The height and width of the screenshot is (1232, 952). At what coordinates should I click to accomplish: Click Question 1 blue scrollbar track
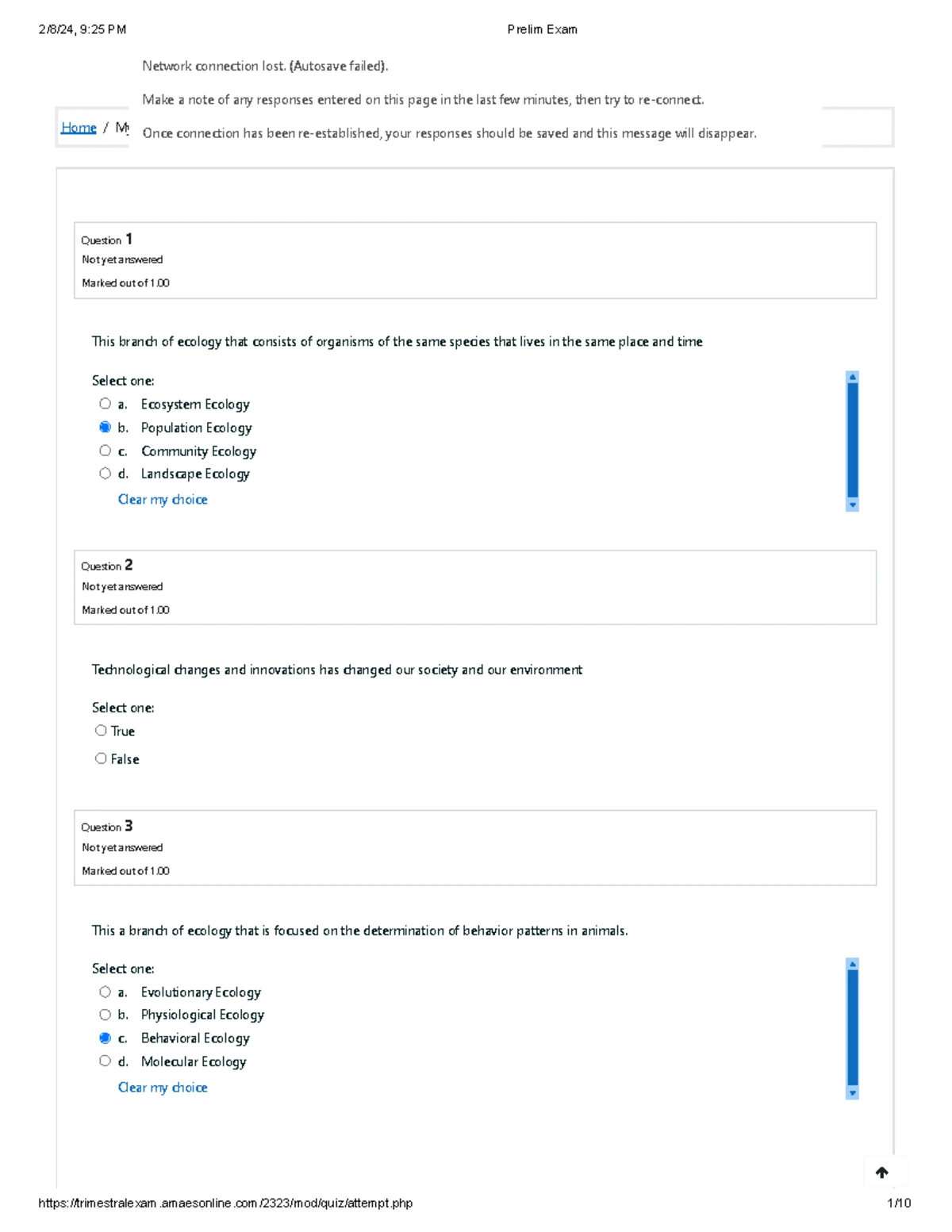pos(853,440)
